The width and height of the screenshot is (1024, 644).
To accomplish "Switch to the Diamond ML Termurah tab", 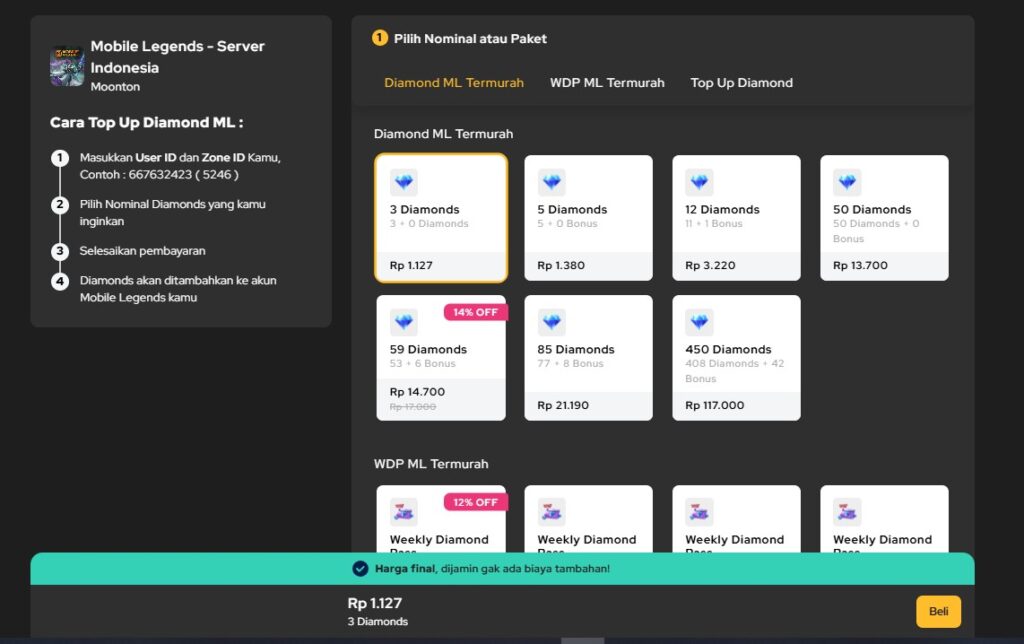I will click(x=454, y=83).
